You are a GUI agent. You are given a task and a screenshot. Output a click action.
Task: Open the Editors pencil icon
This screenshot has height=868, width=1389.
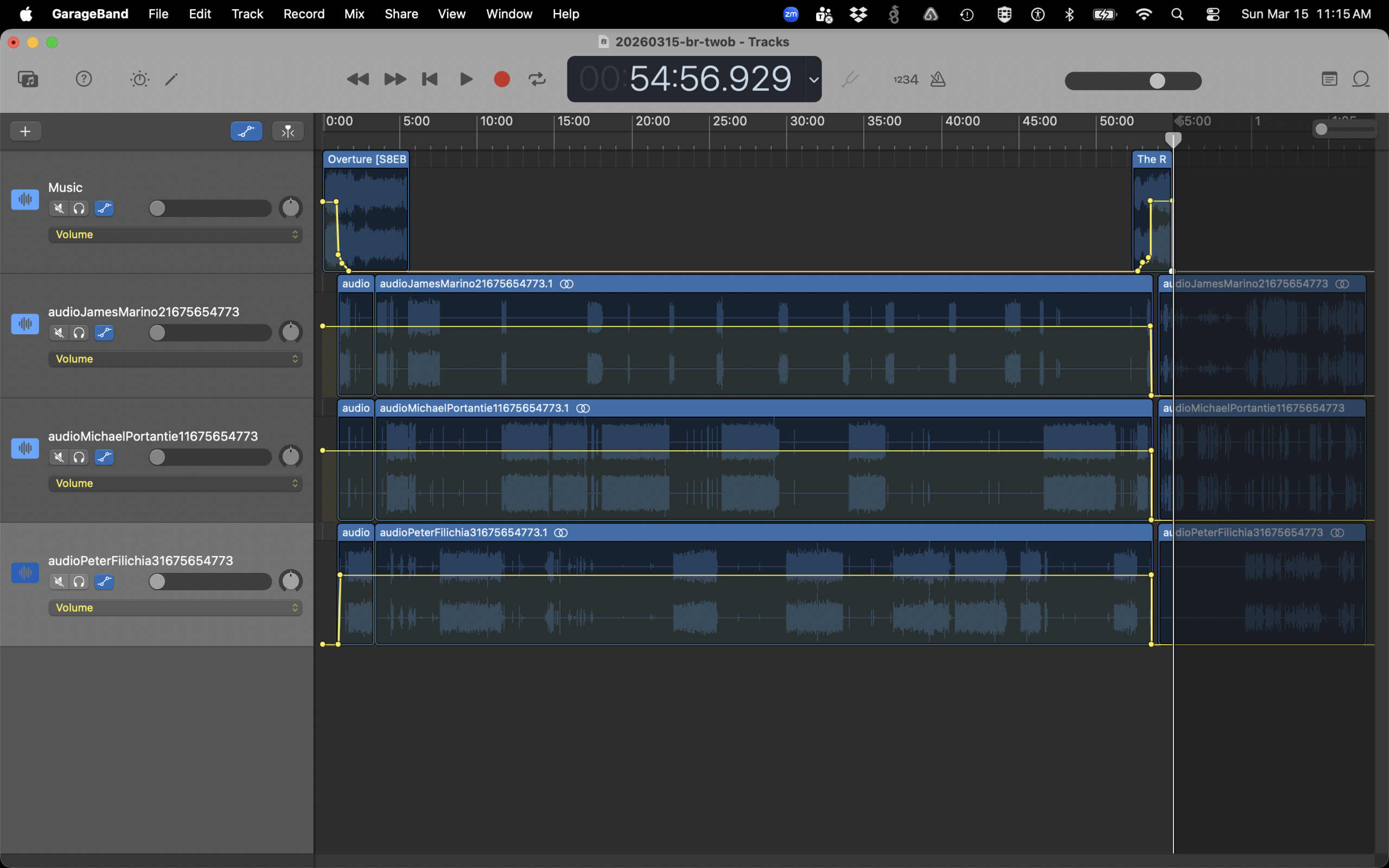(x=171, y=79)
